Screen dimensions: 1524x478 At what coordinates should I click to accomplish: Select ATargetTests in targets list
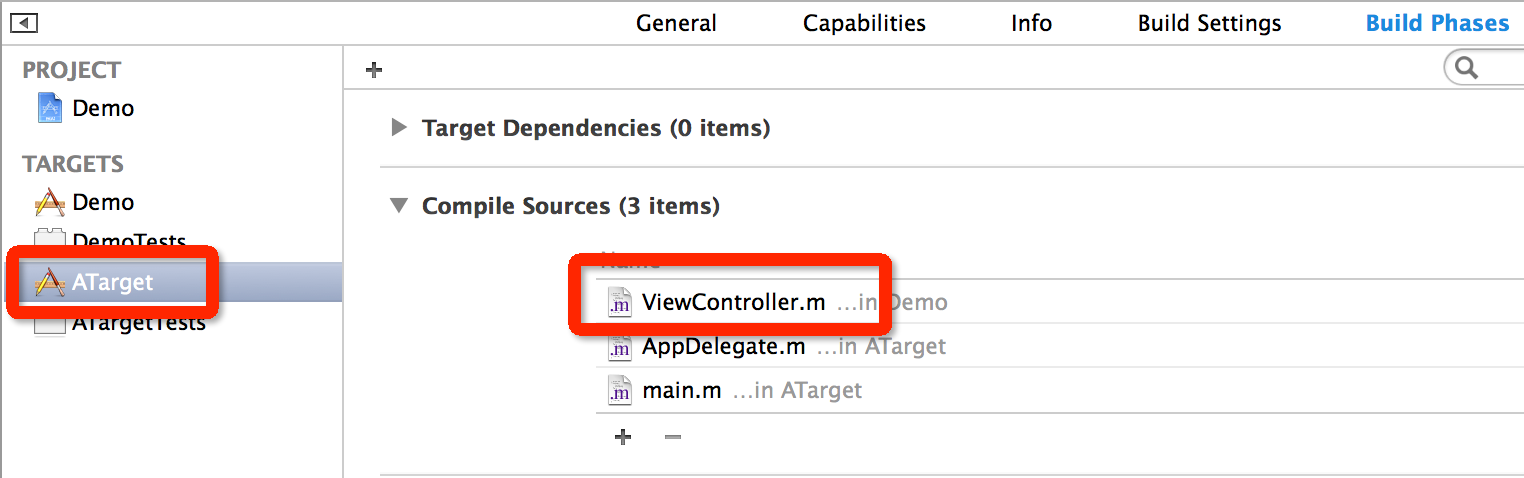pyautogui.click(x=139, y=323)
